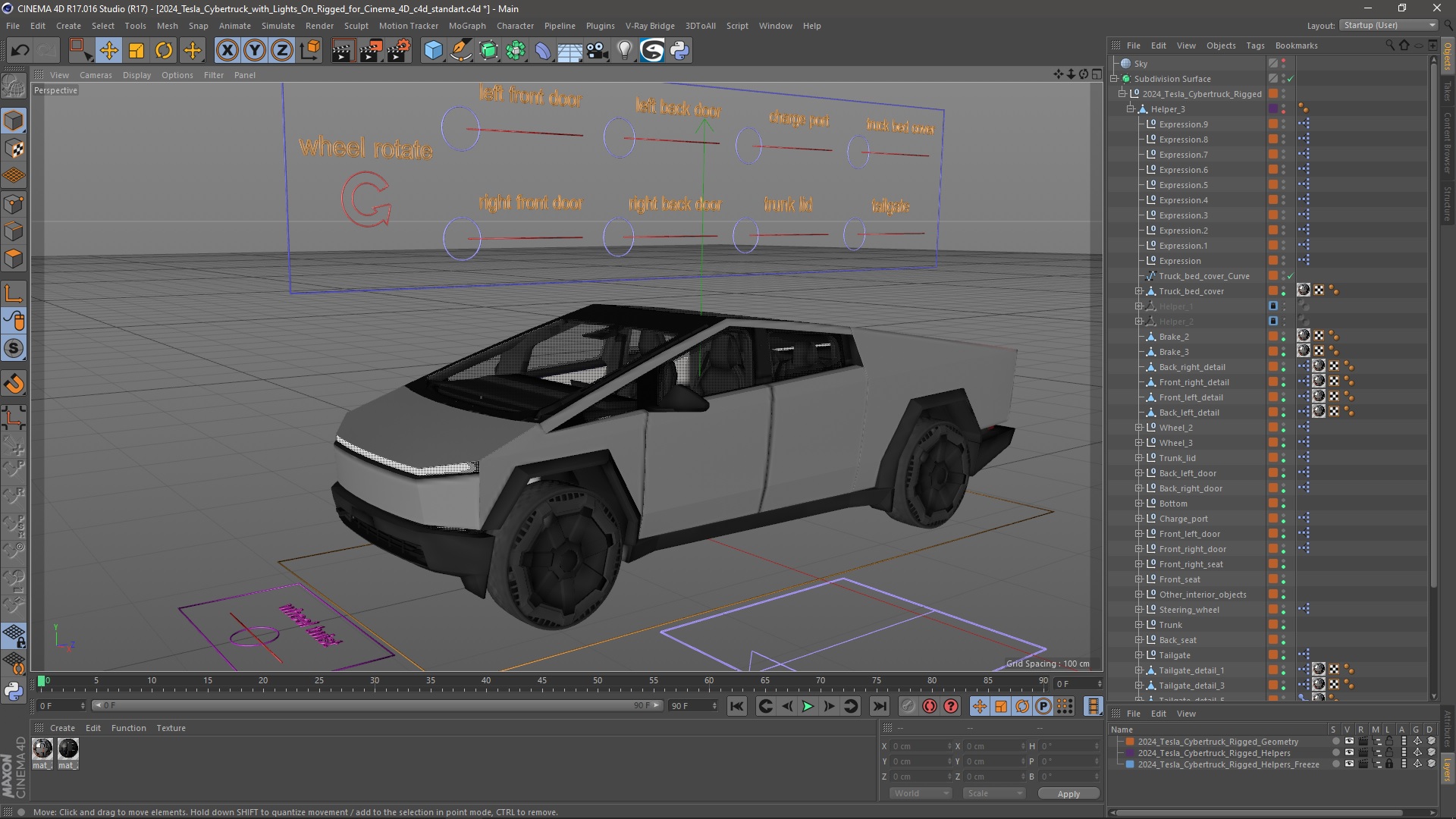Select the first material thumbnail
The width and height of the screenshot is (1456, 819).
[x=42, y=749]
